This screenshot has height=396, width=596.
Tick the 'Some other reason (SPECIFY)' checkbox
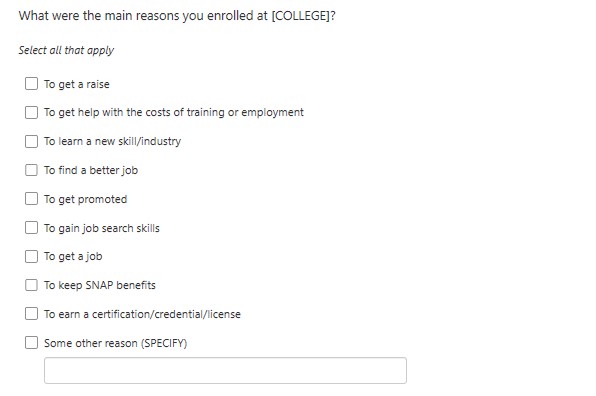pyautogui.click(x=31, y=342)
